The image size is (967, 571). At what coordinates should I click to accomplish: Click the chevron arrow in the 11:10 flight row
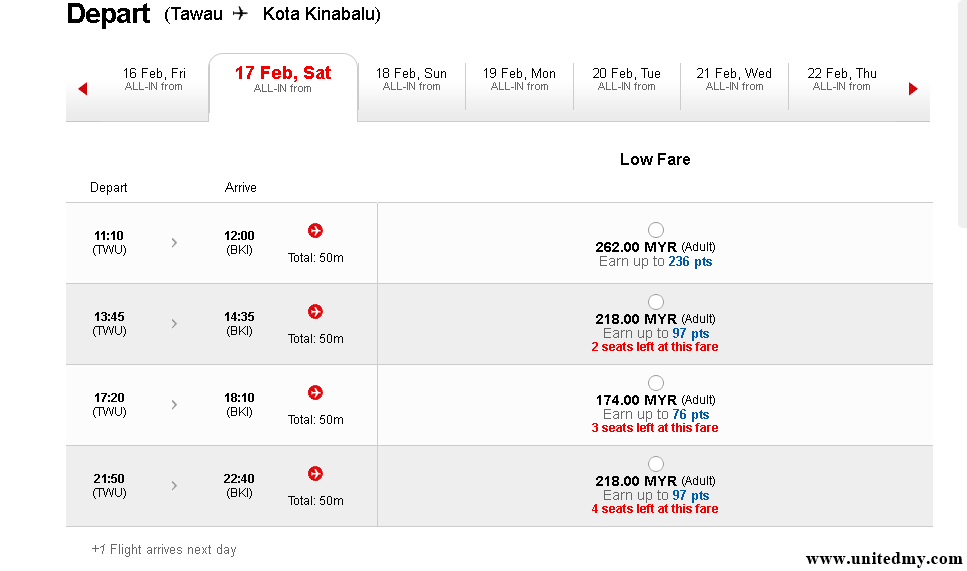174,242
